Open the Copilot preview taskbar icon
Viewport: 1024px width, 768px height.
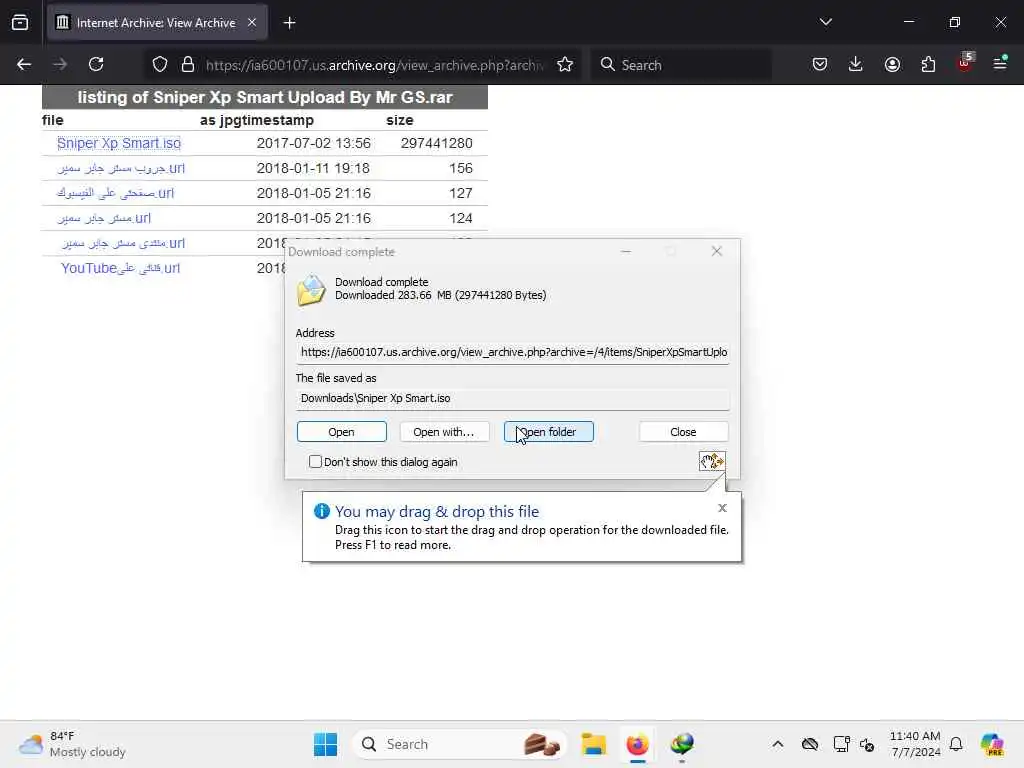[992, 744]
